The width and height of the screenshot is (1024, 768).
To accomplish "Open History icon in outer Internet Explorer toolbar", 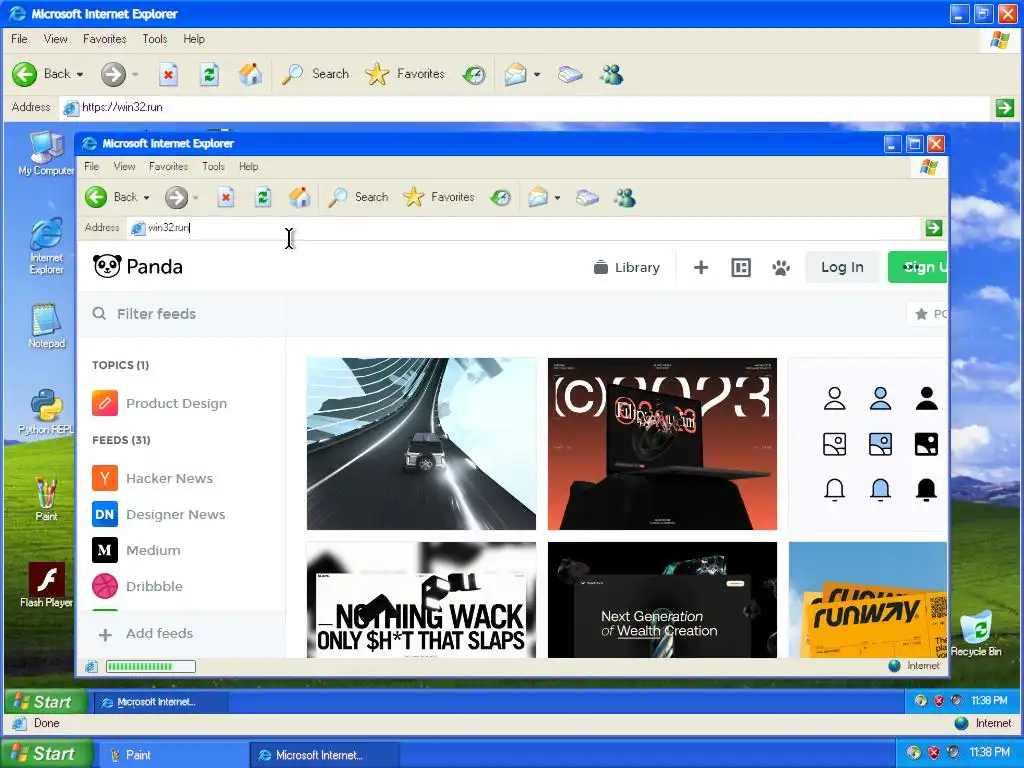I will click(474, 74).
